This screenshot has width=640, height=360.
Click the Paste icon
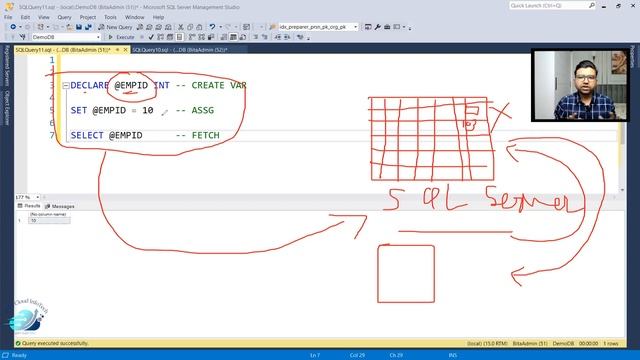(x=199, y=27)
